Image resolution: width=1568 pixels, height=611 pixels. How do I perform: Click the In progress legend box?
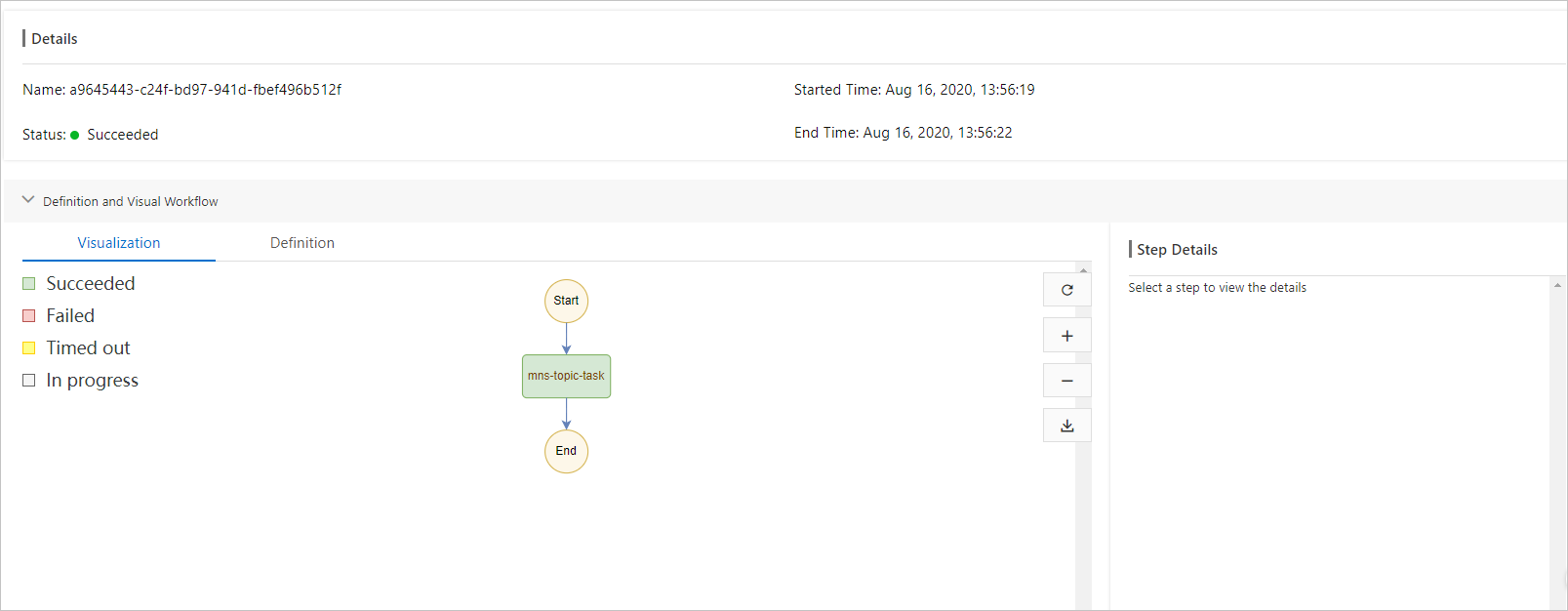click(29, 380)
